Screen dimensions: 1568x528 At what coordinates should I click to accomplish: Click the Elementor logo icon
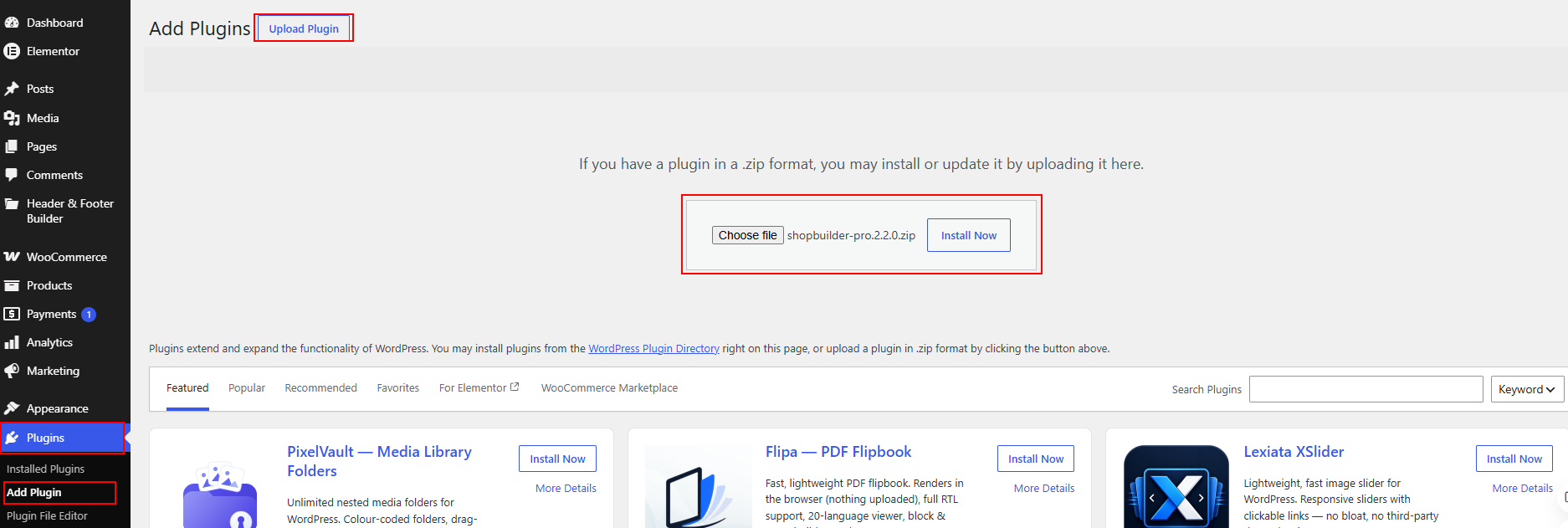click(12, 51)
